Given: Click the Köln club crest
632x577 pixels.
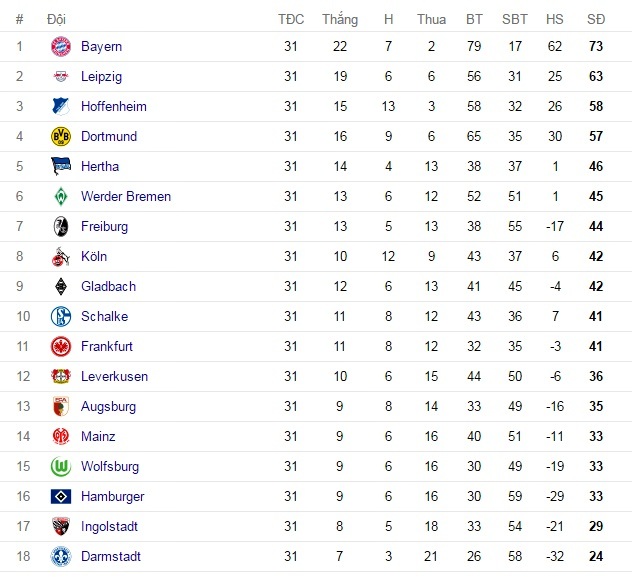Looking at the screenshot, I should tap(61, 256).
